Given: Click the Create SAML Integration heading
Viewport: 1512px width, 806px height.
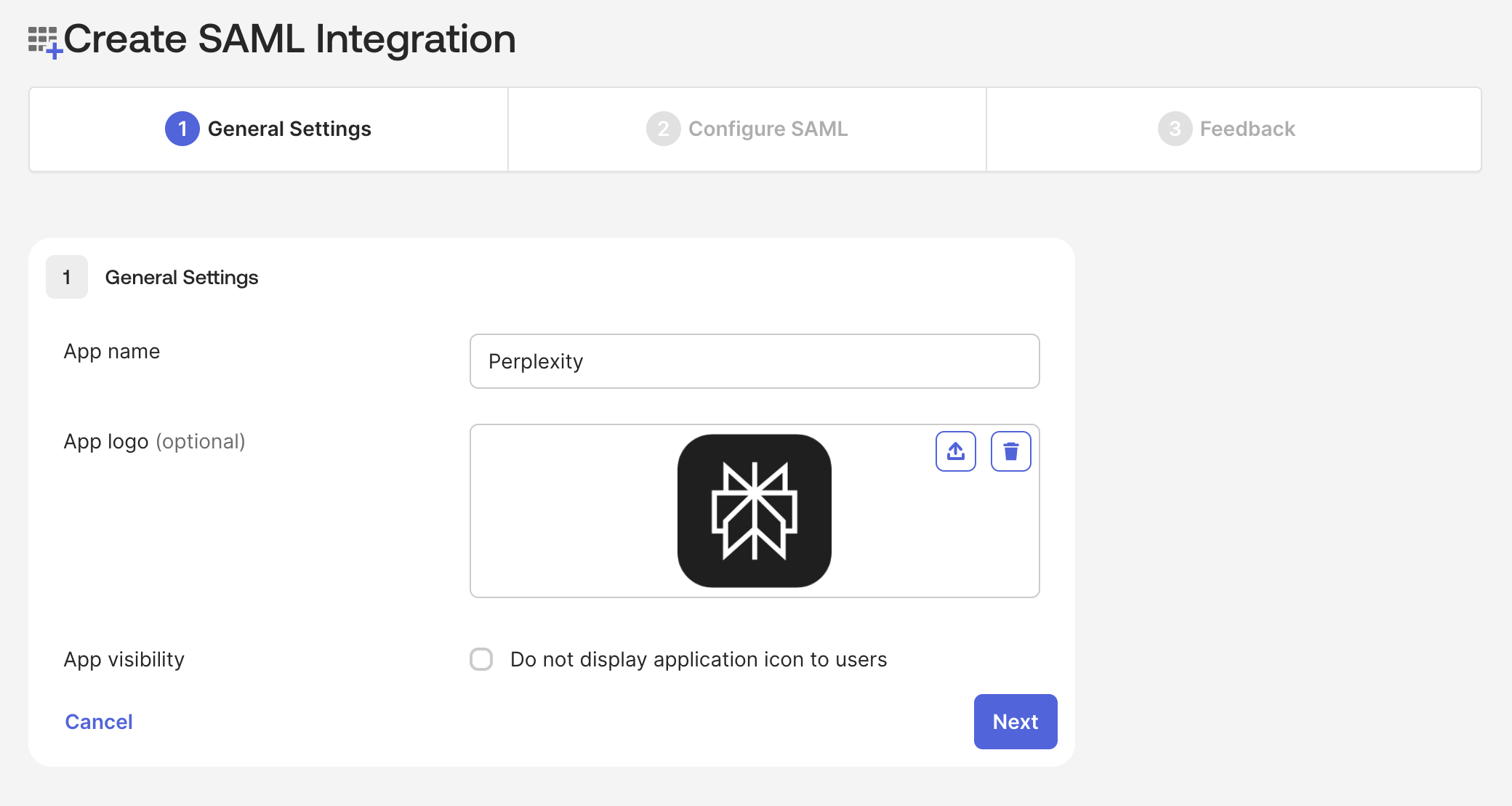Looking at the screenshot, I should click(290, 39).
